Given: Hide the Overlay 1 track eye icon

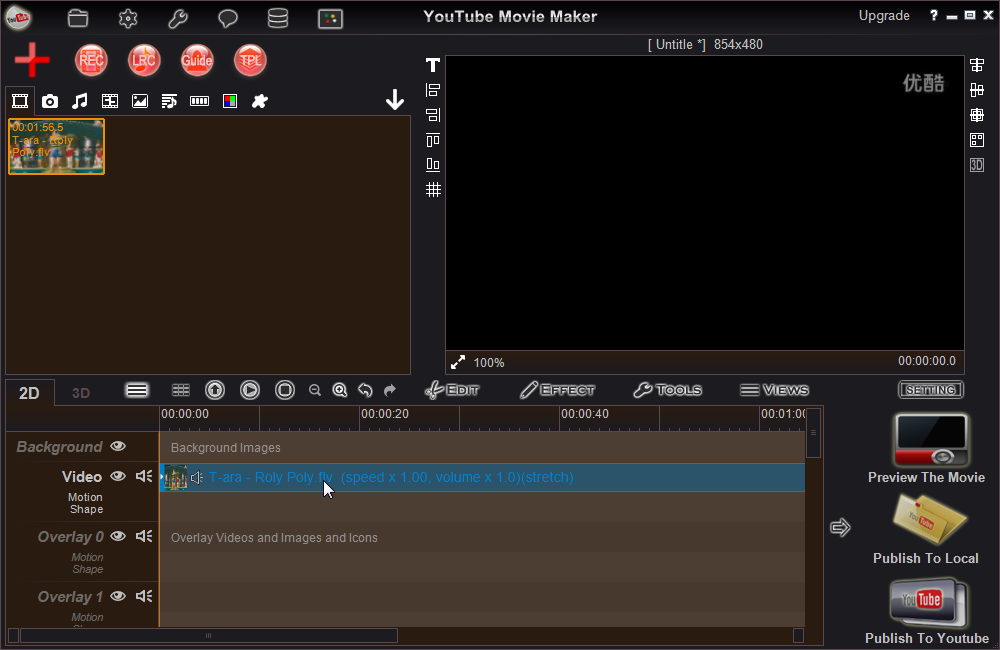Looking at the screenshot, I should point(118,596).
